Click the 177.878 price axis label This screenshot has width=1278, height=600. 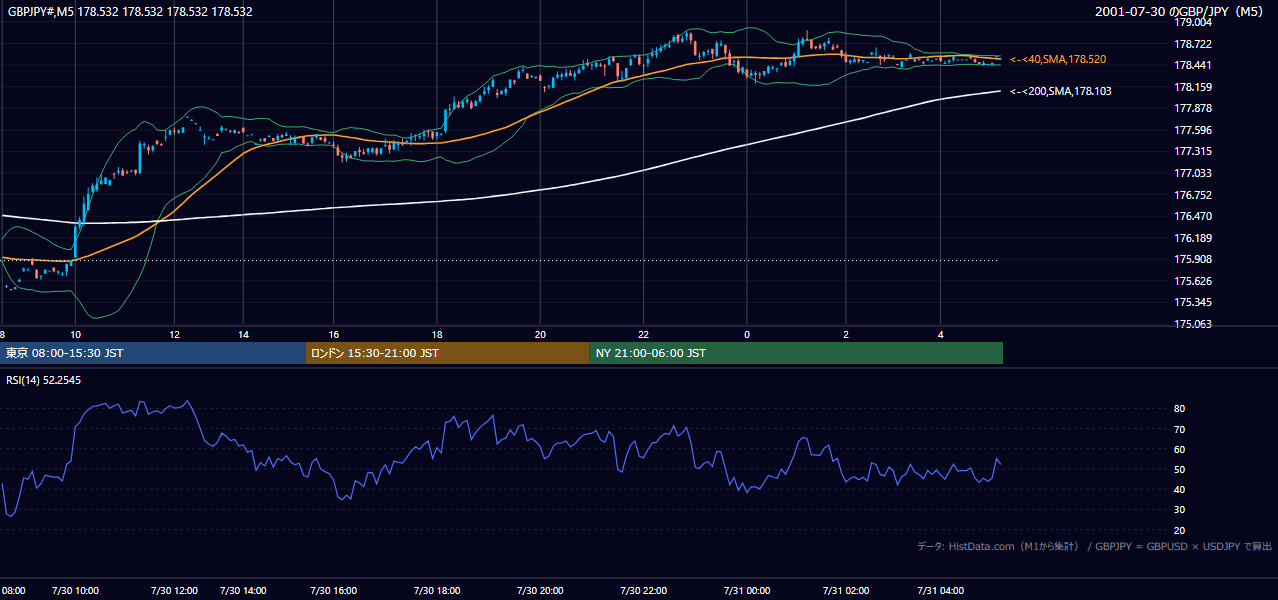tap(1191, 109)
